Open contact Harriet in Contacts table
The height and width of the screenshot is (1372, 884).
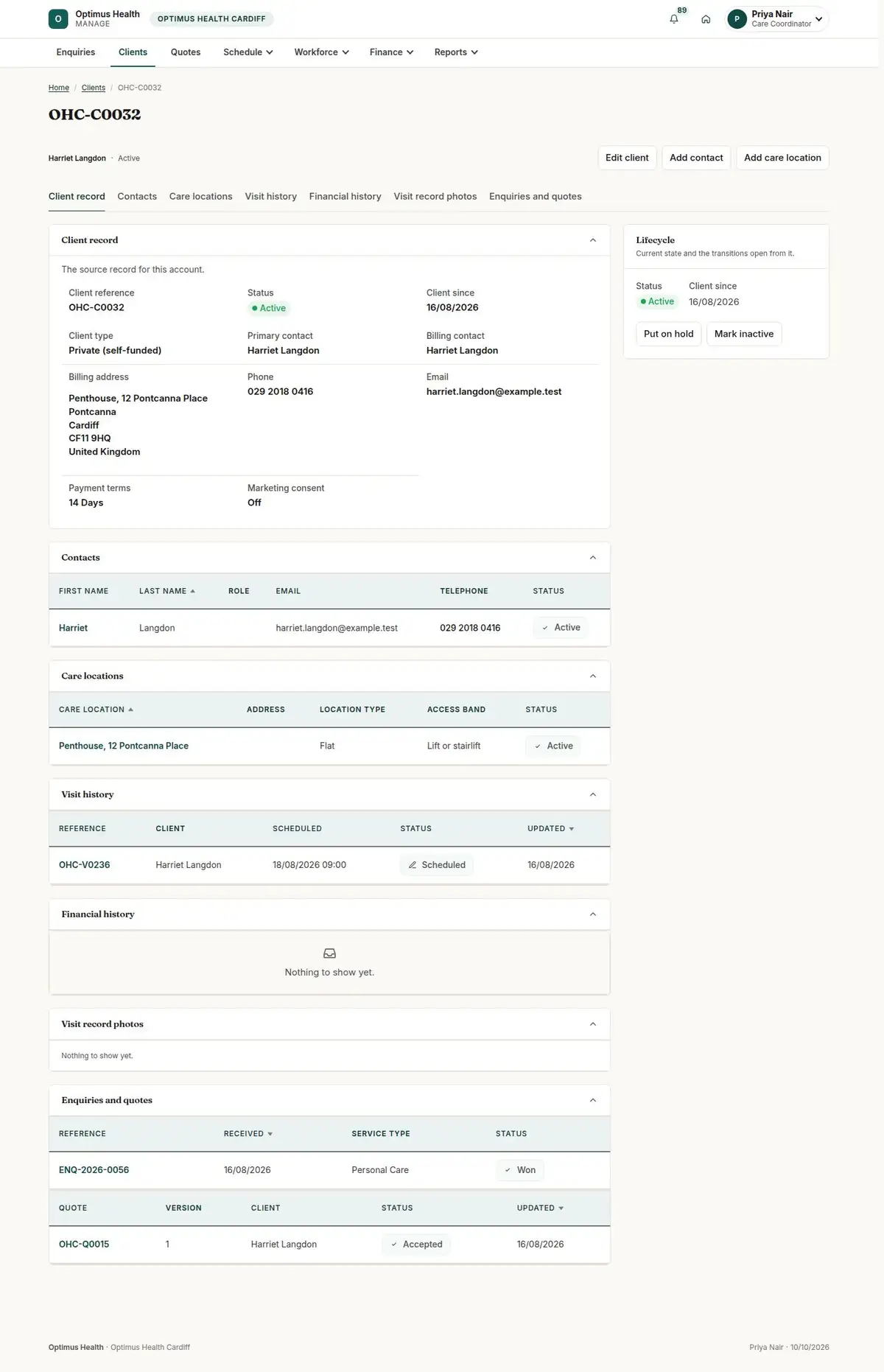pos(73,628)
